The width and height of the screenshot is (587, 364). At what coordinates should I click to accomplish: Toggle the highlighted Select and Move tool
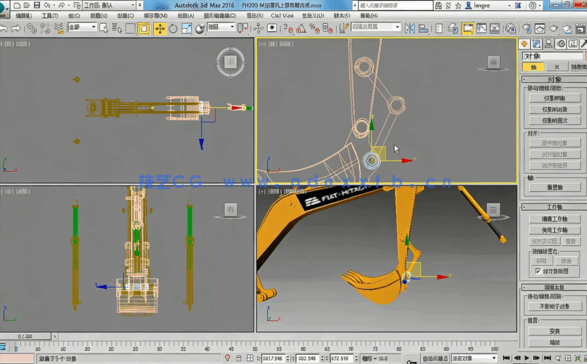click(x=160, y=28)
